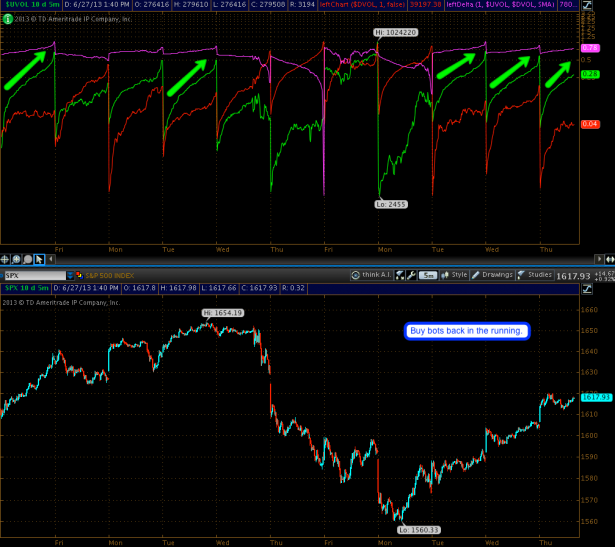Screen dimensions: 615x547
Task: Click the 1660 price axis label
Action: point(589,310)
